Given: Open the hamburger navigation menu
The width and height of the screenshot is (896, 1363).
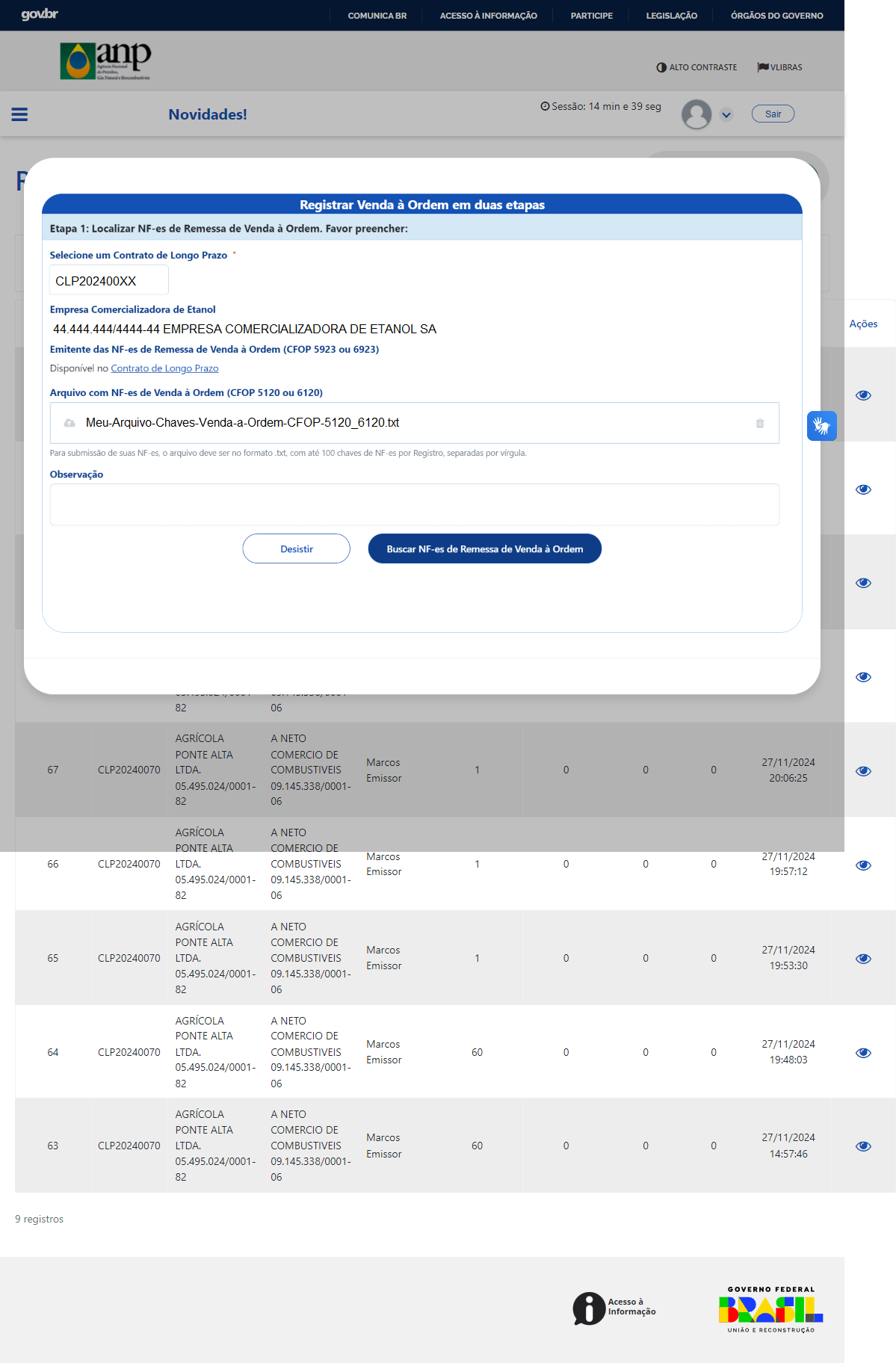Looking at the screenshot, I should (x=19, y=114).
